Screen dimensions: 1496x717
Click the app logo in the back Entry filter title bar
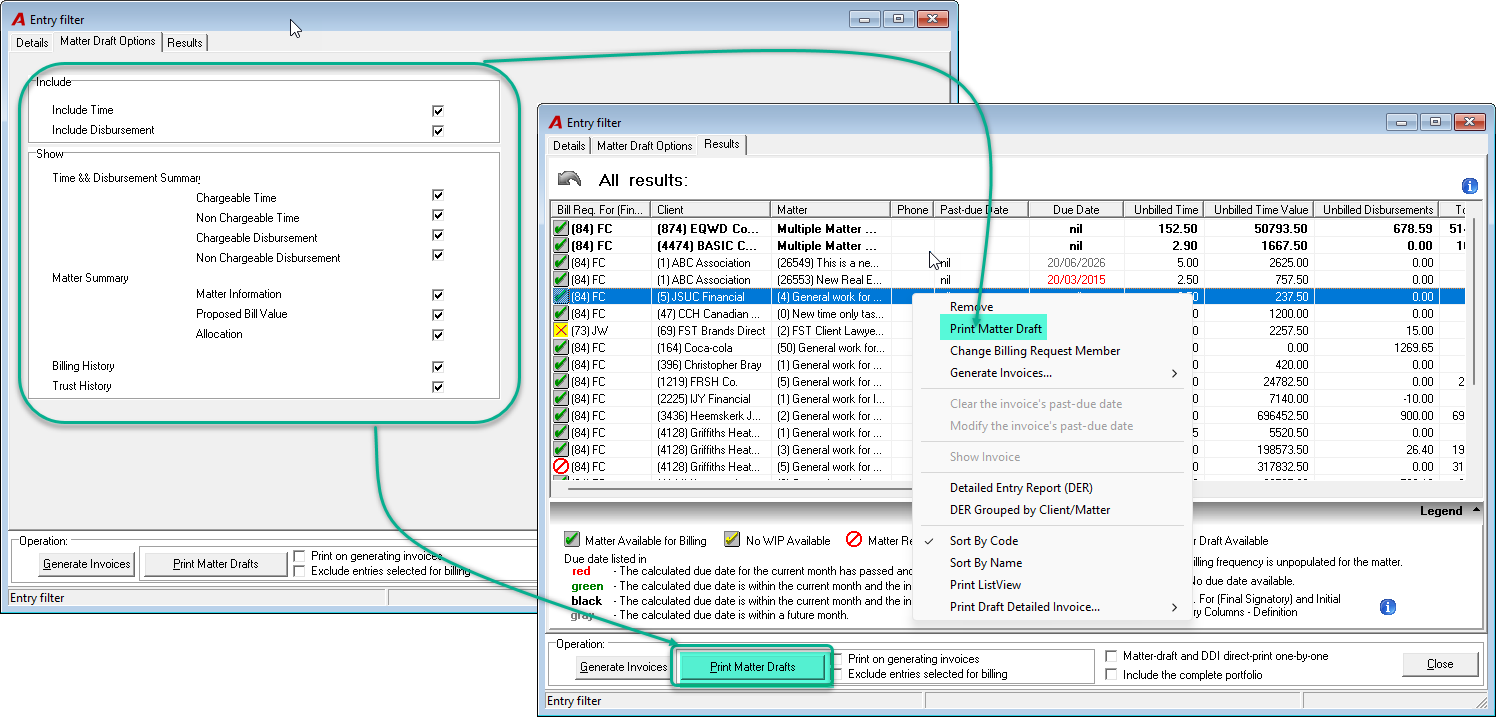(19, 19)
